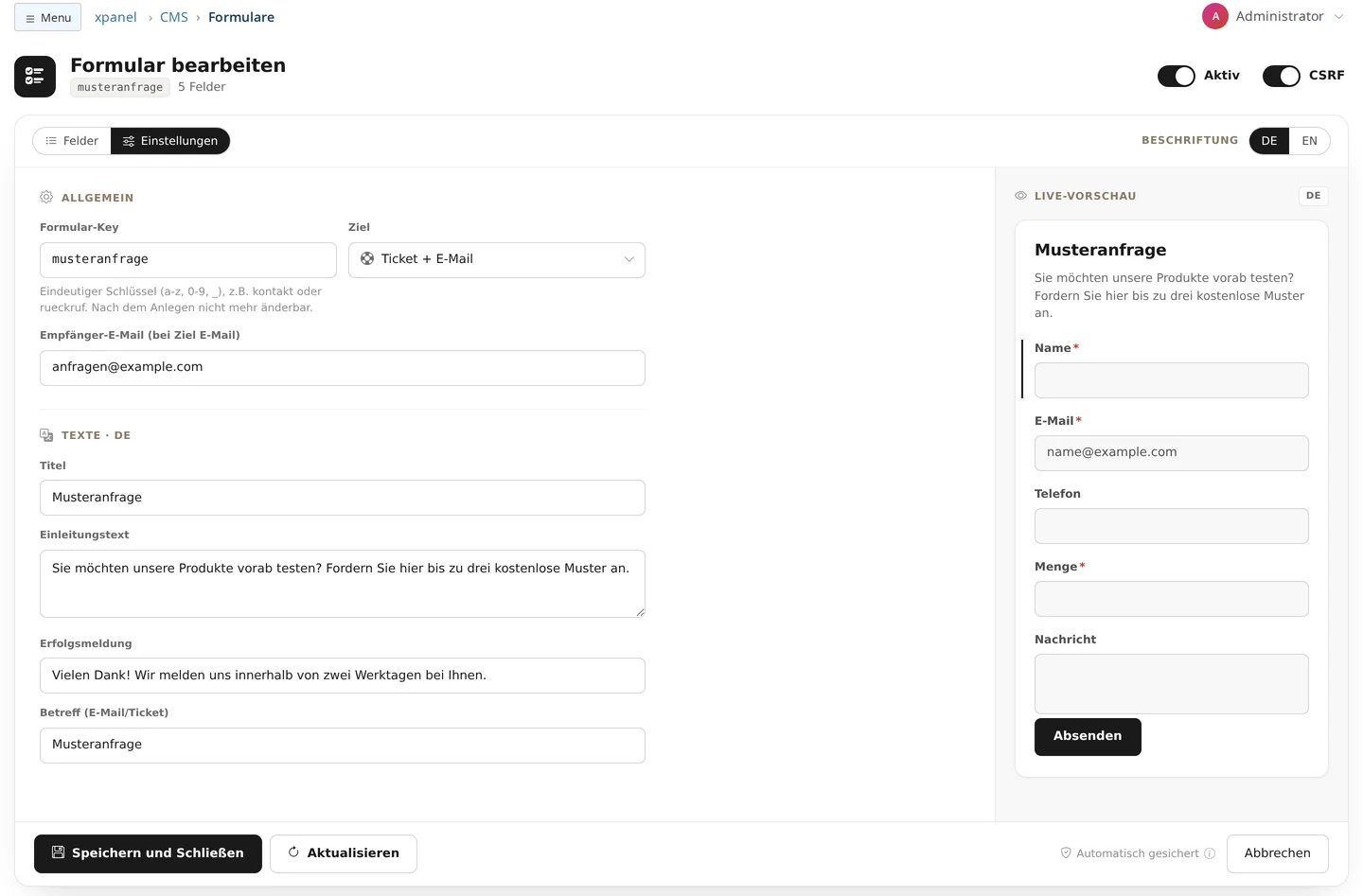Click the preview Menge field
This screenshot has height=896, width=1363.
[1172, 599]
